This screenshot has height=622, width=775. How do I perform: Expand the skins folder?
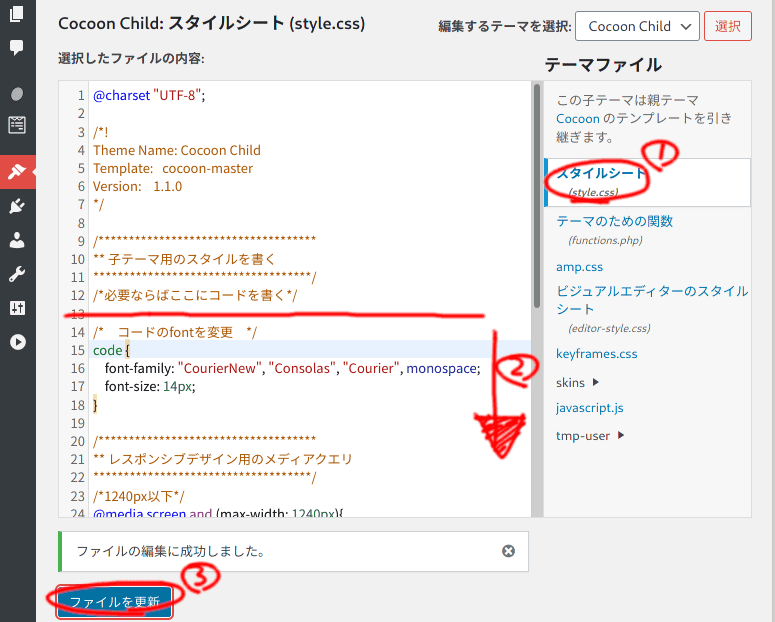coord(577,383)
